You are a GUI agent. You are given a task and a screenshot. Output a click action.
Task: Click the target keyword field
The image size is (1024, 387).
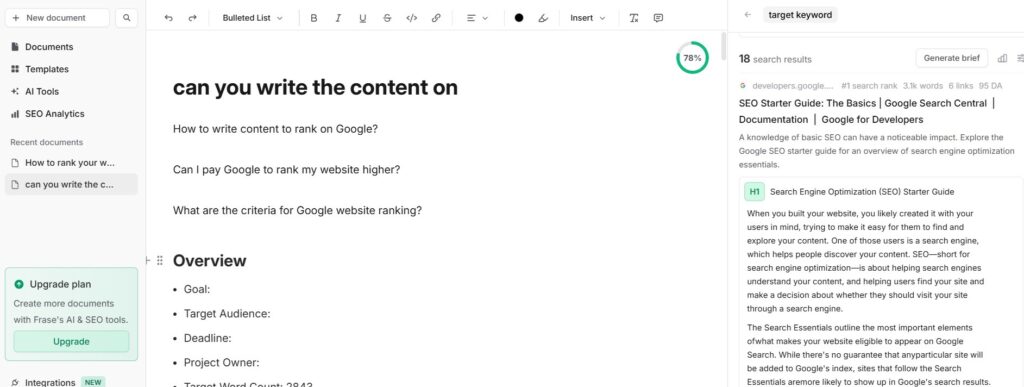pos(800,14)
